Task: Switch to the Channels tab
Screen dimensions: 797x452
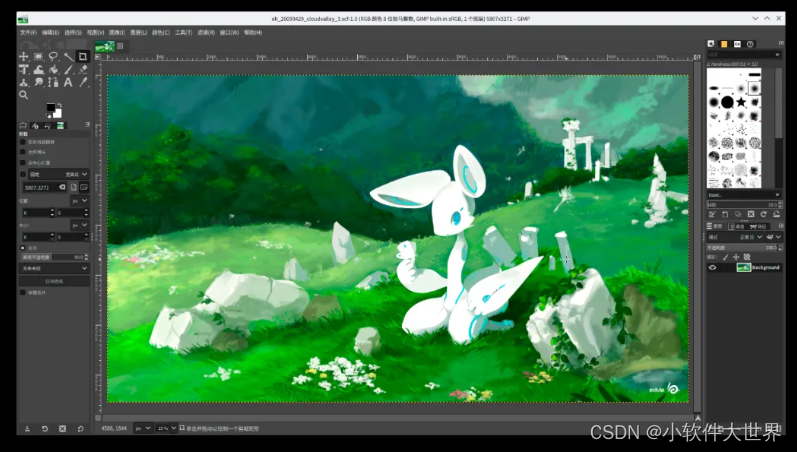Action: pyautogui.click(x=738, y=226)
